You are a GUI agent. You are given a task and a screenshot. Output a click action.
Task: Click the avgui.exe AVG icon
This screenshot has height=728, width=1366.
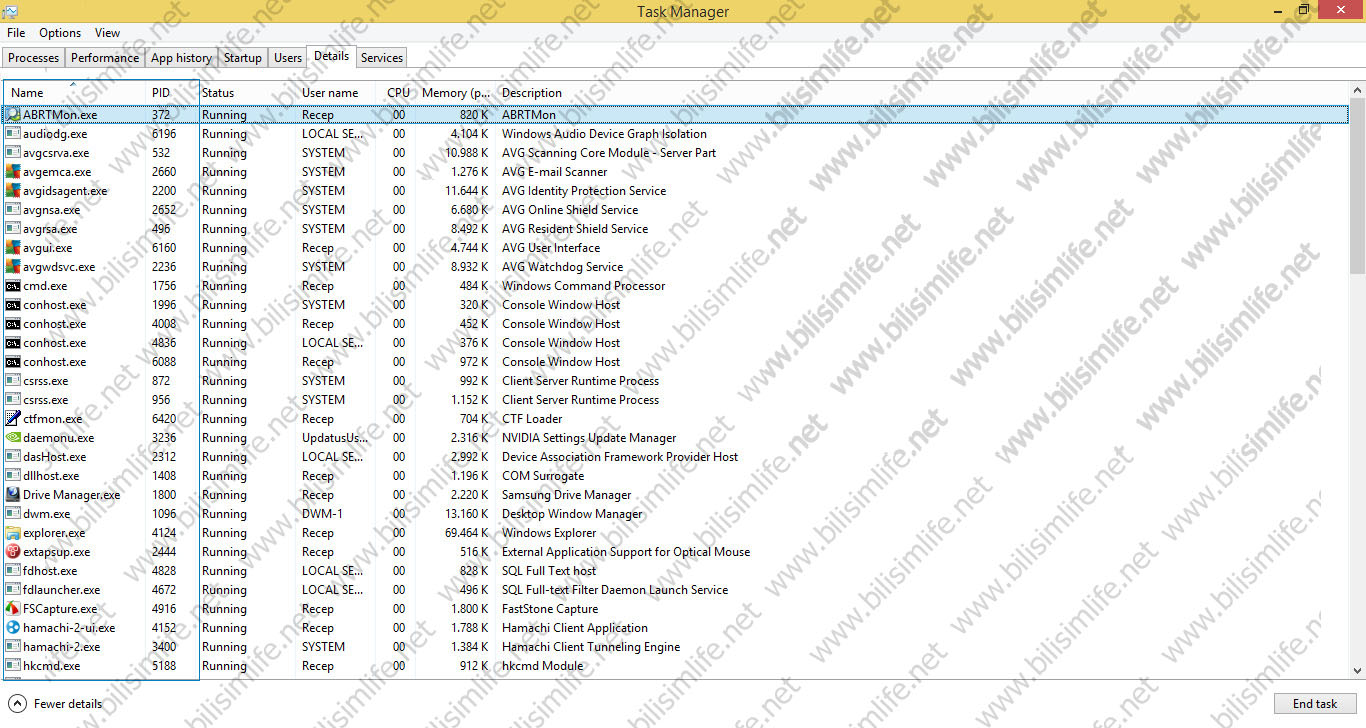[13, 248]
